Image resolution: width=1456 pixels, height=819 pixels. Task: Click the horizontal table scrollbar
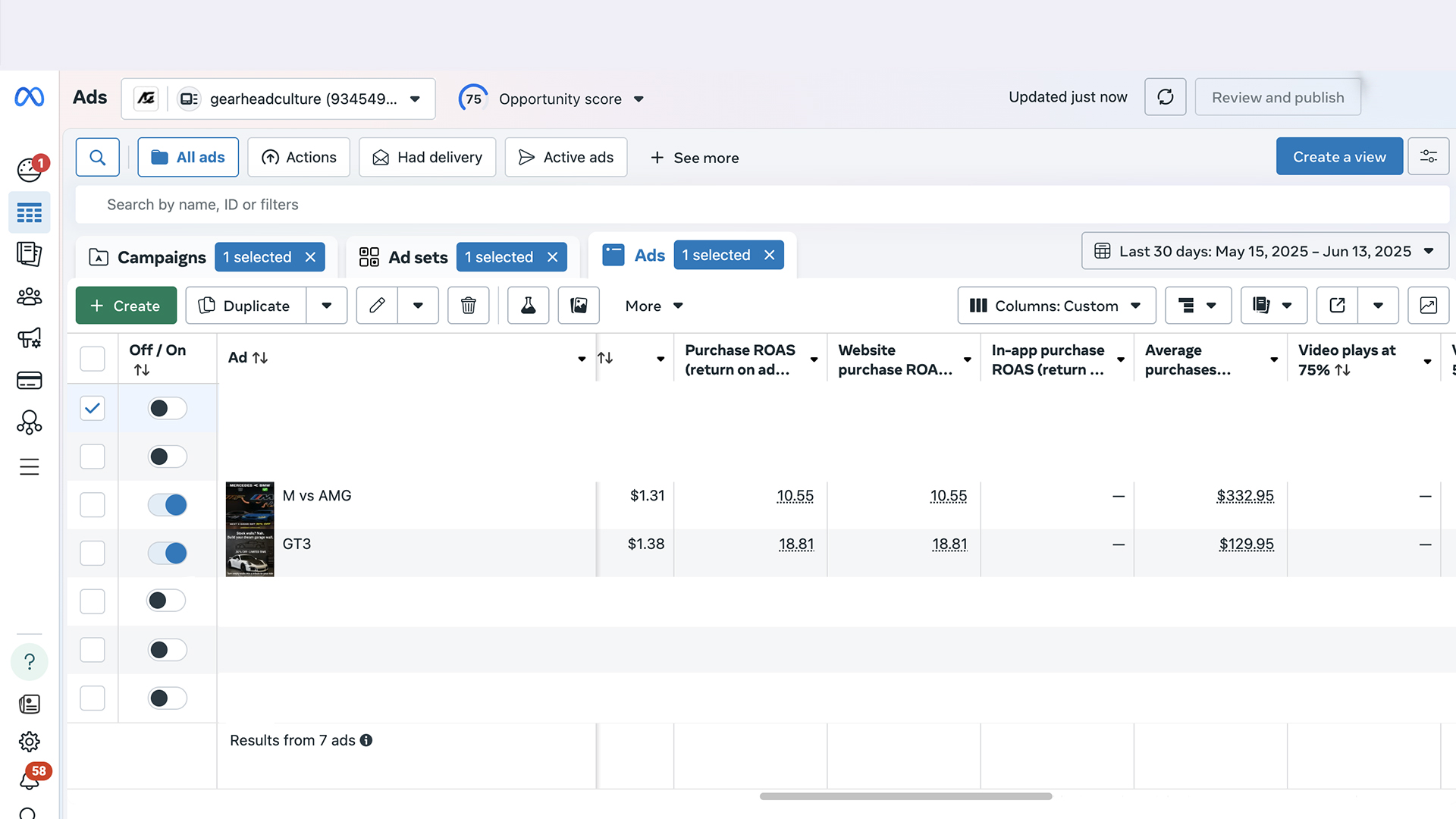click(x=905, y=796)
